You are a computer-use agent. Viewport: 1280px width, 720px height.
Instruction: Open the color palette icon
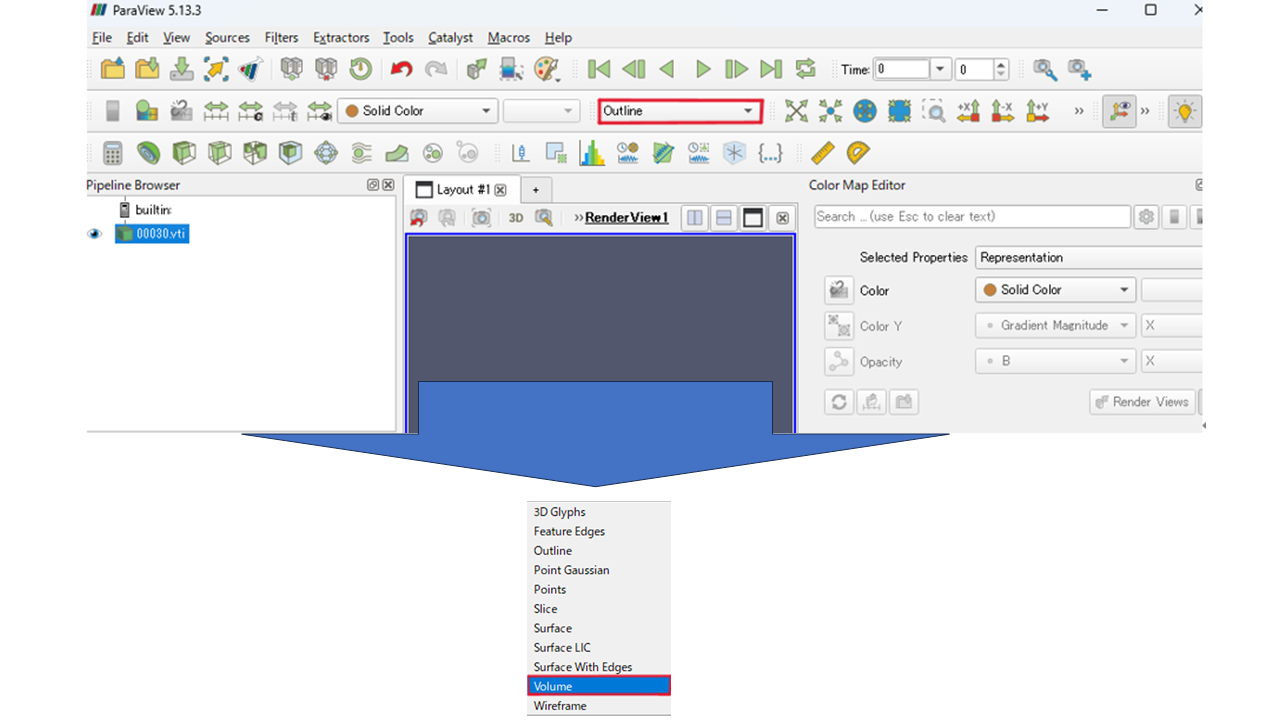point(545,68)
